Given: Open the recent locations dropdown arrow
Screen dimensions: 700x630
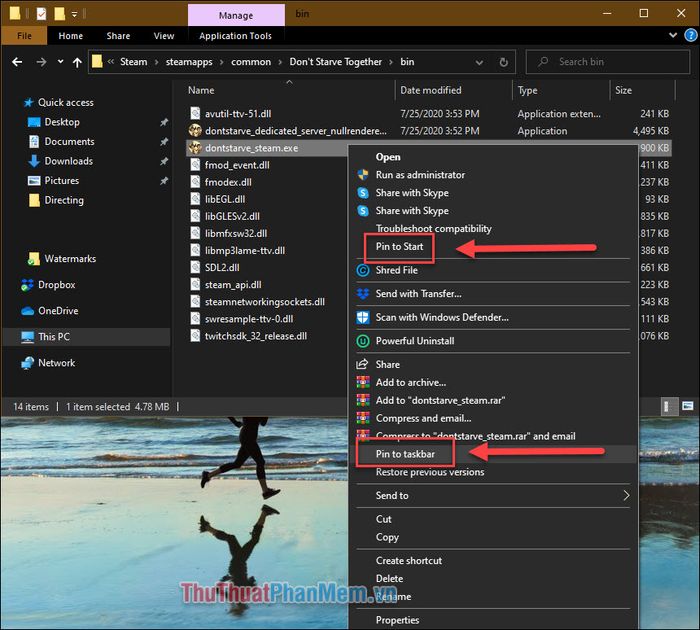Looking at the screenshot, I should [x=60, y=62].
